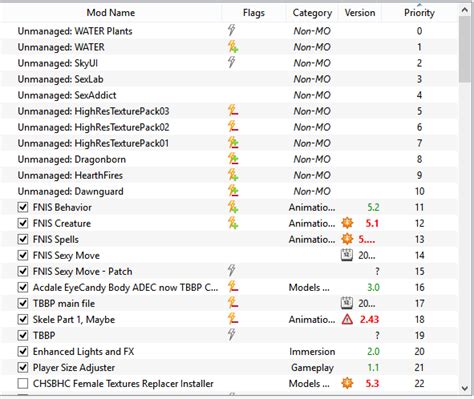Click the update-available icon for FNIS Creature
The width and height of the screenshot is (474, 399).
point(347,223)
